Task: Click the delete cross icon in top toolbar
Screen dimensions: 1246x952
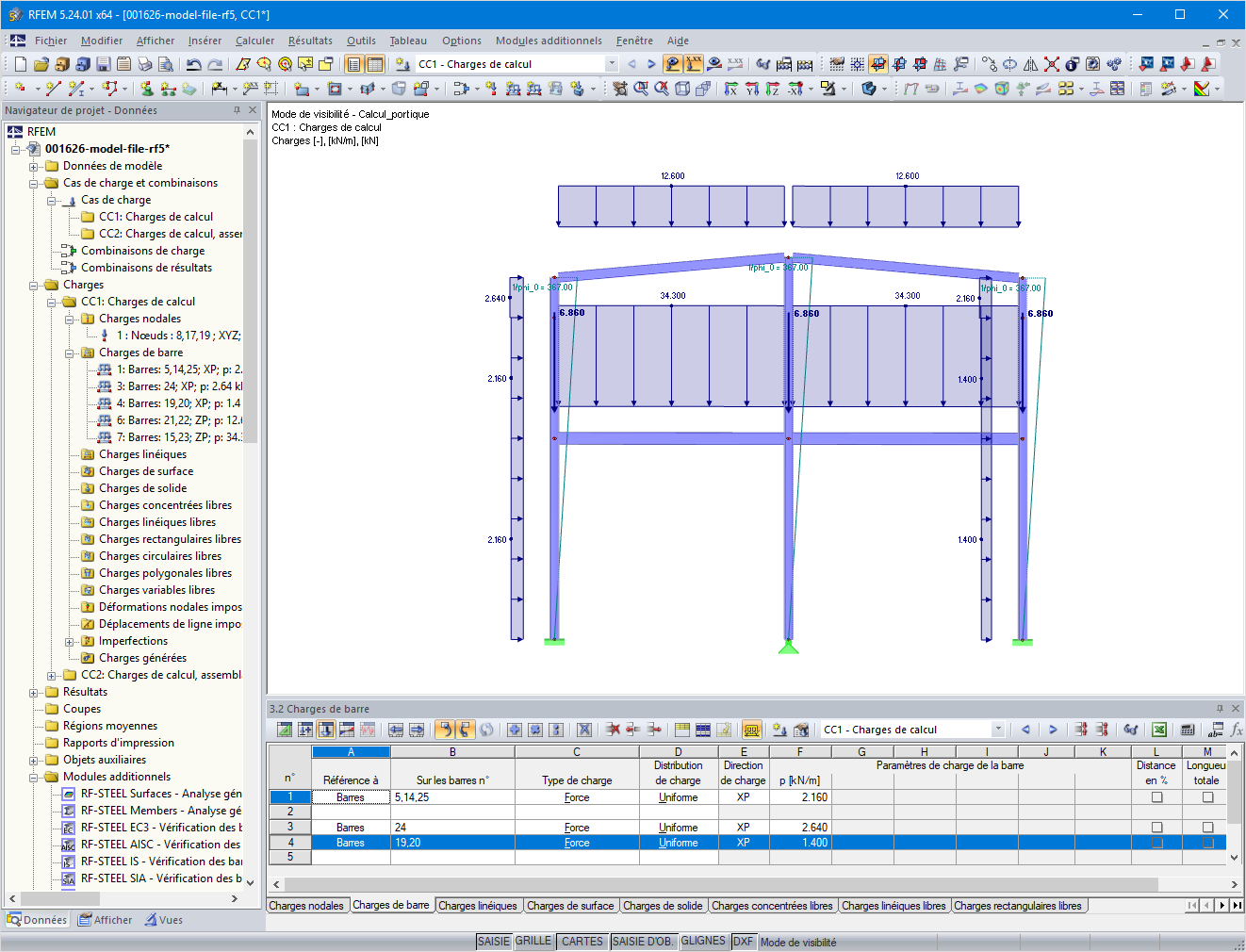Action: (1052, 64)
